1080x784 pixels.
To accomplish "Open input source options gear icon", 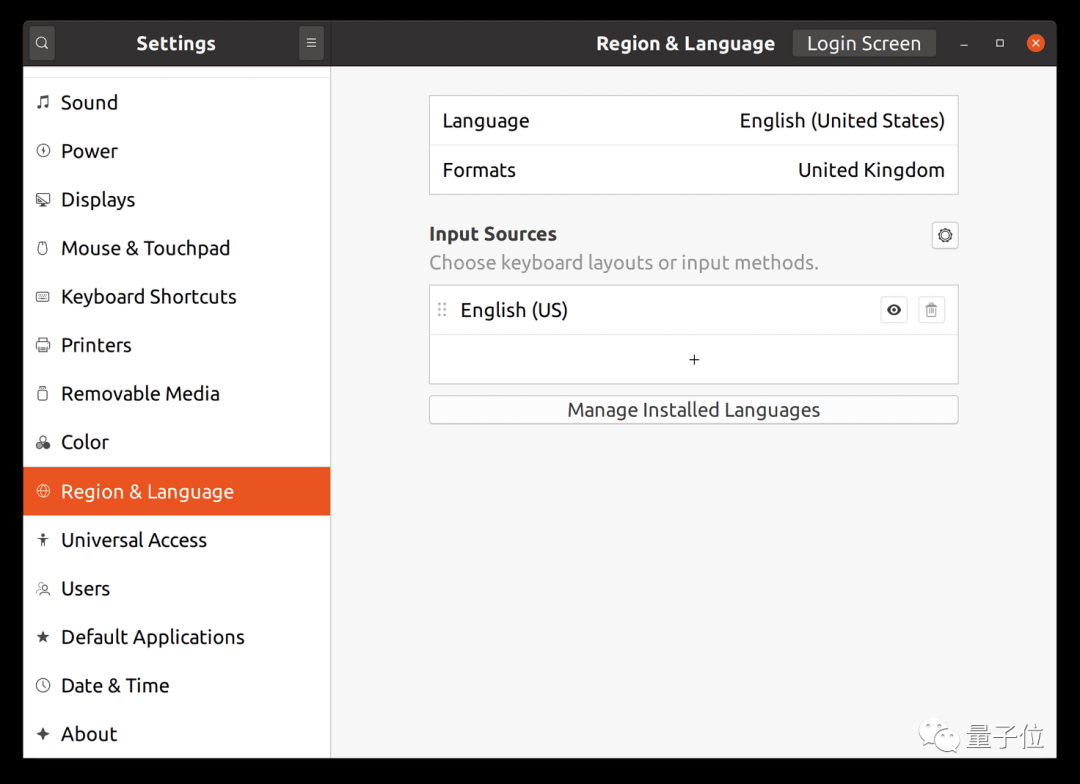I will coord(944,235).
